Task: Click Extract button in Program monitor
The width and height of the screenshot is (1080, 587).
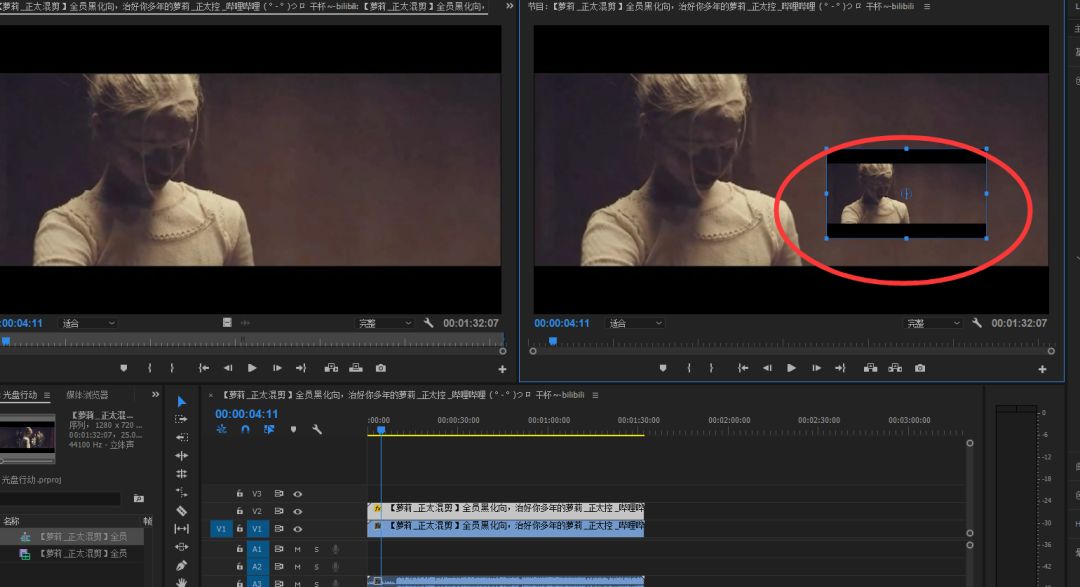Action: tap(895, 369)
